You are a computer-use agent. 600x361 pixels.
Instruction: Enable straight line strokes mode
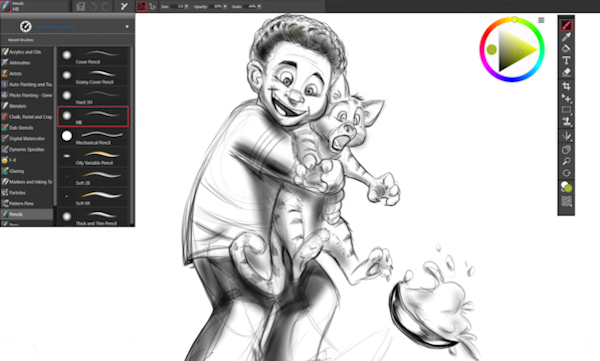152,7
